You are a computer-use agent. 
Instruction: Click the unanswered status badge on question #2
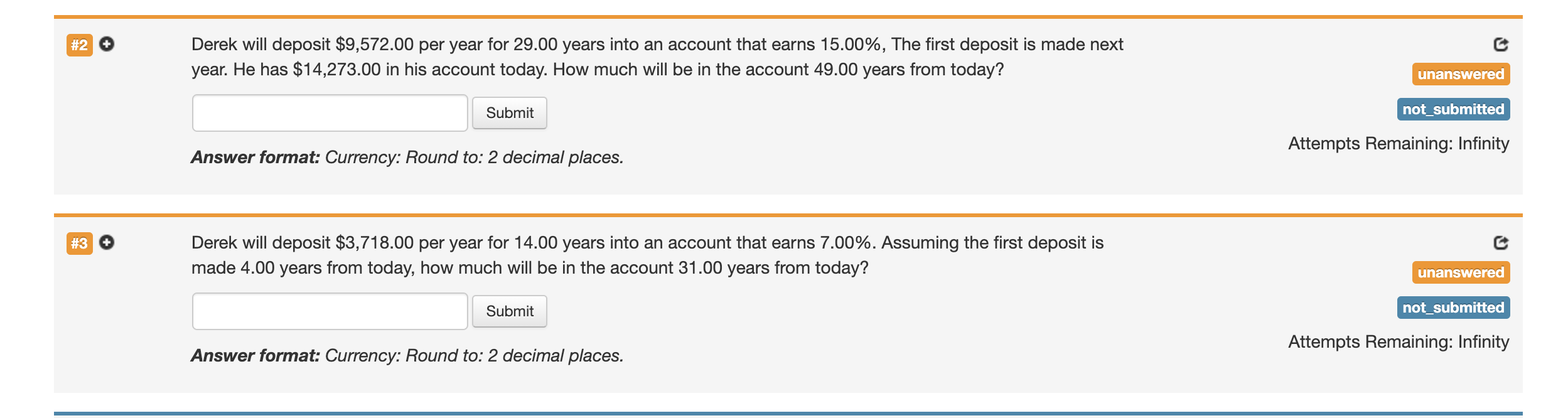coord(1461,74)
